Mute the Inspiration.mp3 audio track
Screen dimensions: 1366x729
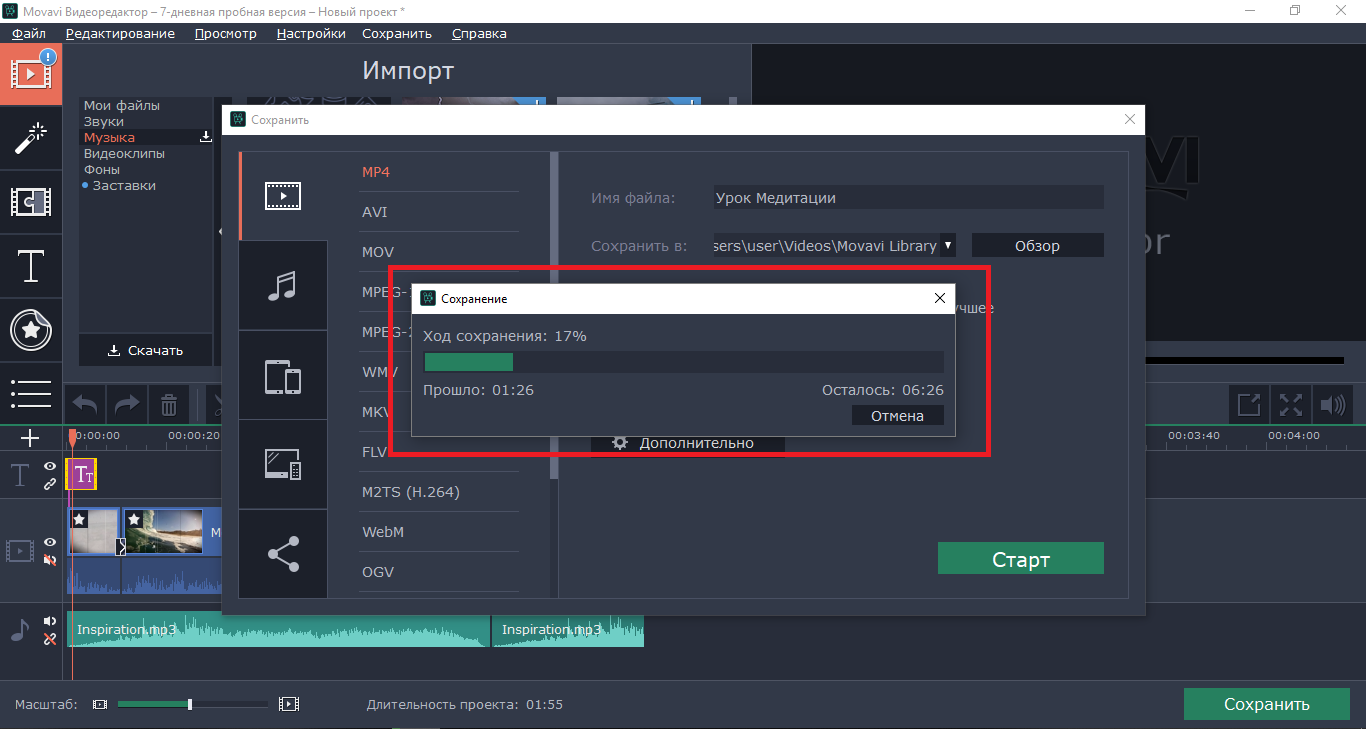coord(50,621)
